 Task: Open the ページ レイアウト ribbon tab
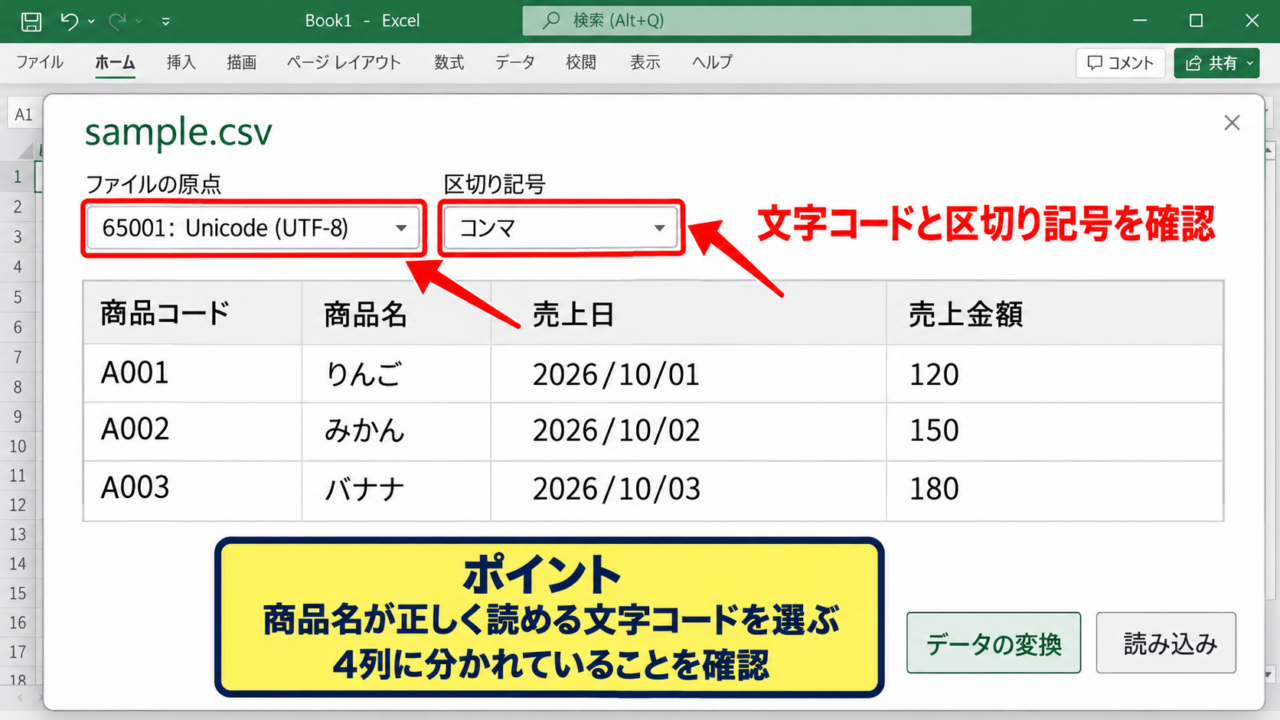click(x=343, y=62)
